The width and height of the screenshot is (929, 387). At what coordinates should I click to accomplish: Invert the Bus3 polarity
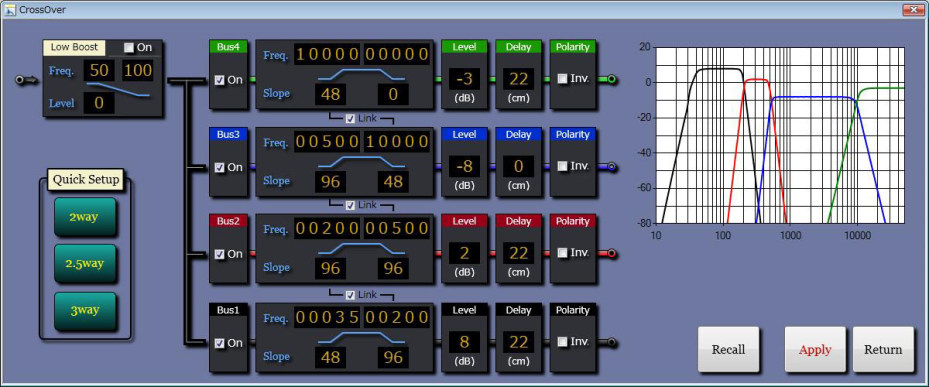(562, 167)
